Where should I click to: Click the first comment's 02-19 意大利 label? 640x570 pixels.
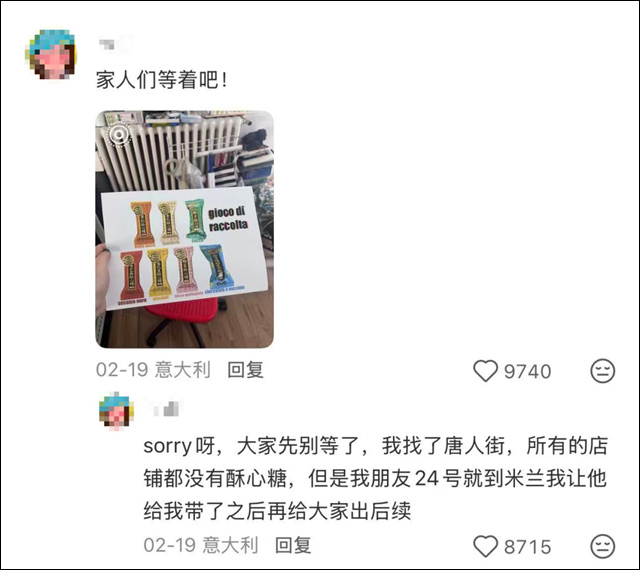click(x=153, y=370)
